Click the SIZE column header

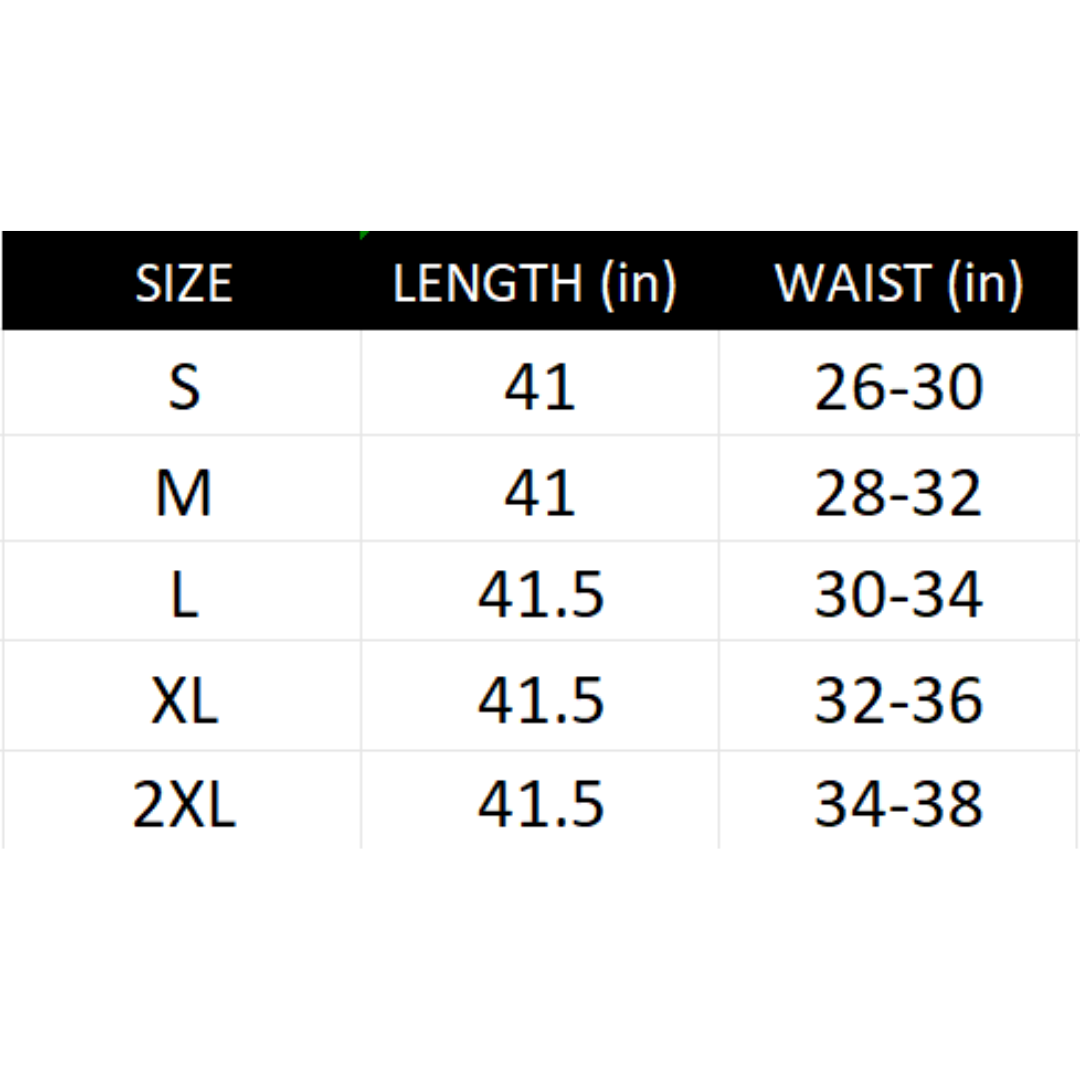pos(183,283)
